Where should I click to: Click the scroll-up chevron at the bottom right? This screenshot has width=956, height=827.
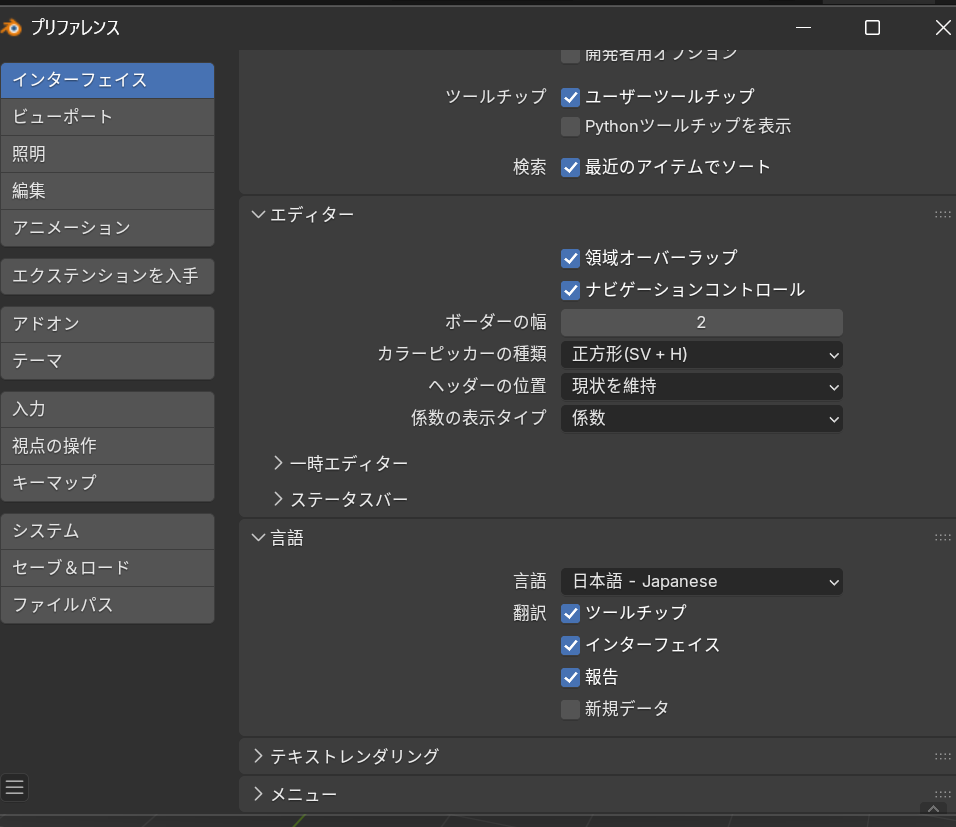click(x=933, y=809)
